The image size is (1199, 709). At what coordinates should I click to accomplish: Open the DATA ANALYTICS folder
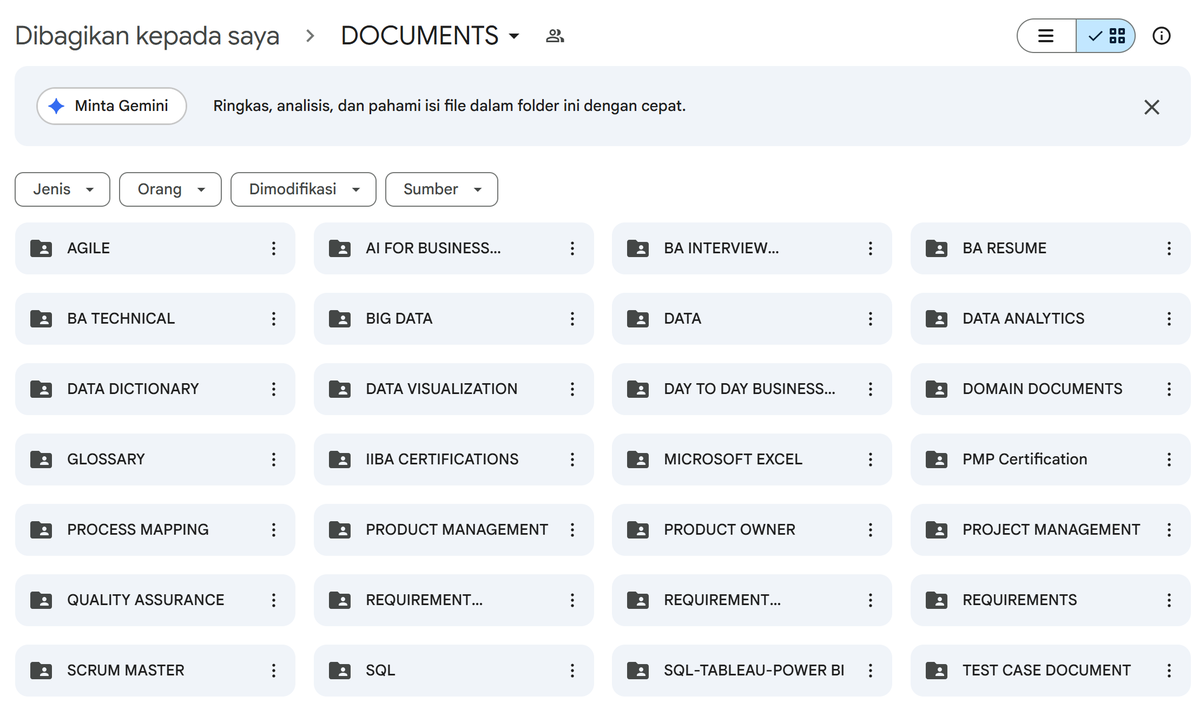(x=1050, y=319)
